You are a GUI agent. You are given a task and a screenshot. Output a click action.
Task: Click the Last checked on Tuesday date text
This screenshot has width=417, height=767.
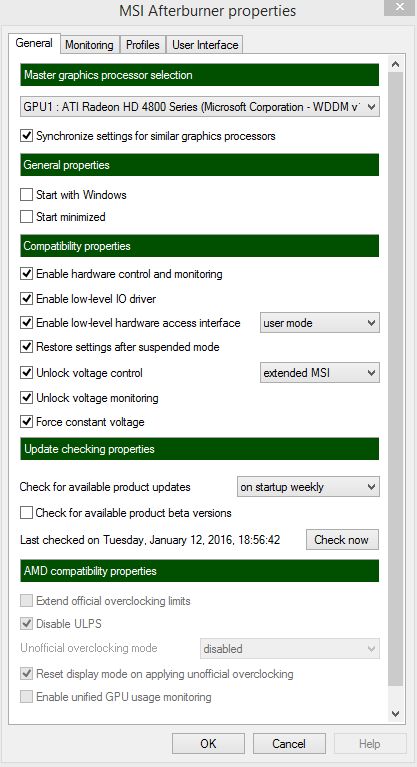[150, 540]
